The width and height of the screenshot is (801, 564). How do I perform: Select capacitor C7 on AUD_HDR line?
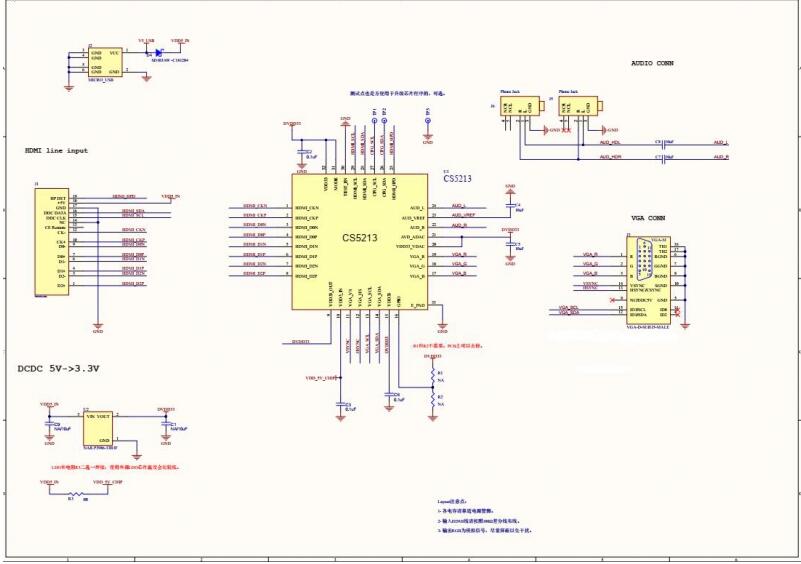[x=663, y=159]
